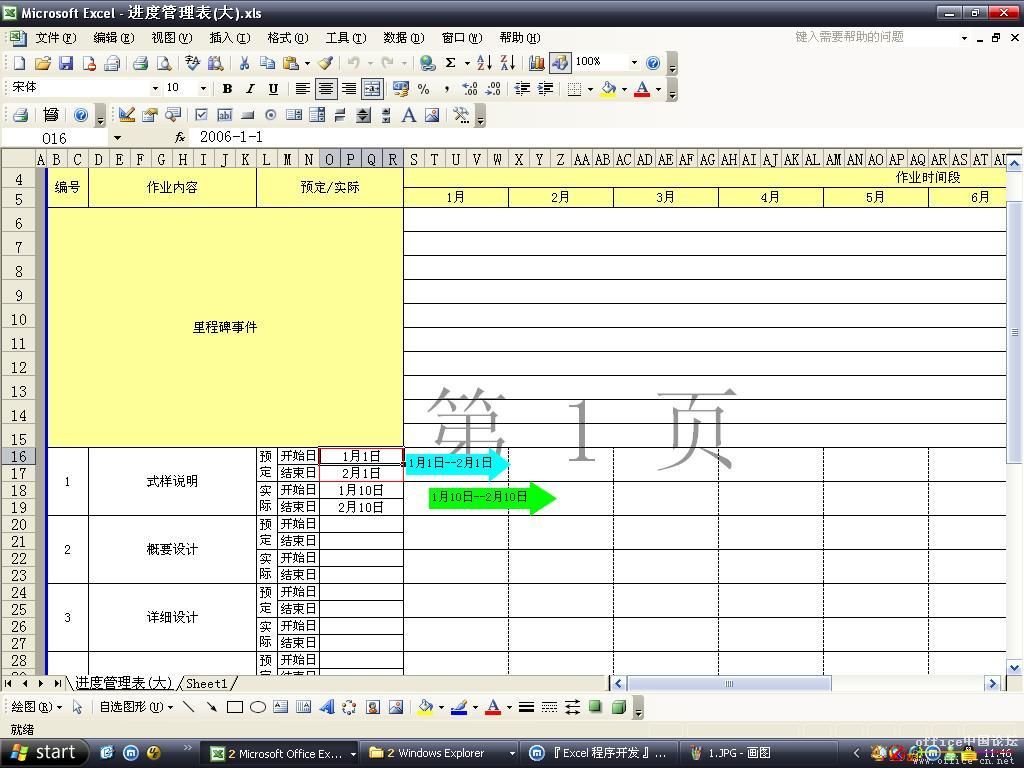Expand the Paste options arrow
This screenshot has height=769, width=1024.
click(307, 63)
